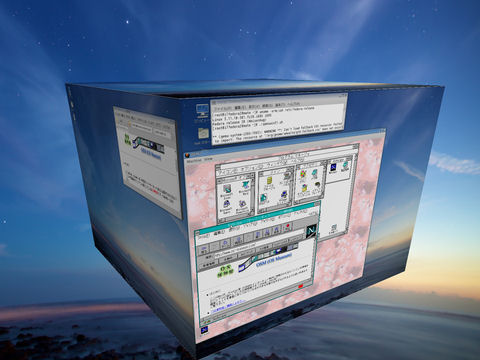480x360 pixels.
Task: Click the Back button in Netscape toolbar
Action: coord(204,248)
